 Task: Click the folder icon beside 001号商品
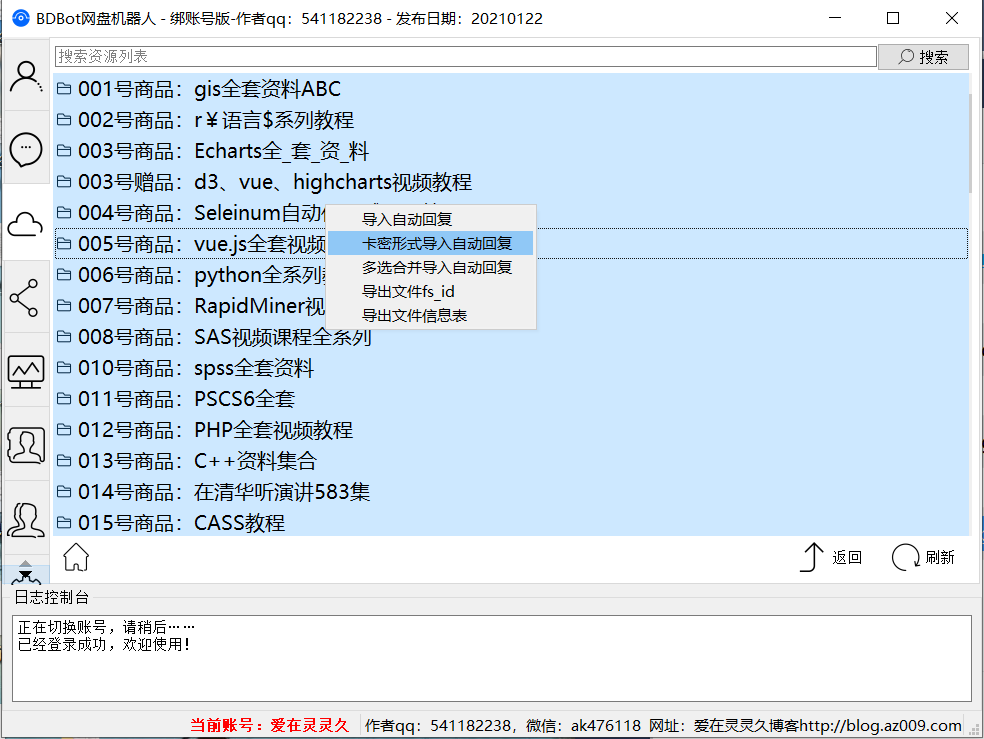(x=64, y=89)
